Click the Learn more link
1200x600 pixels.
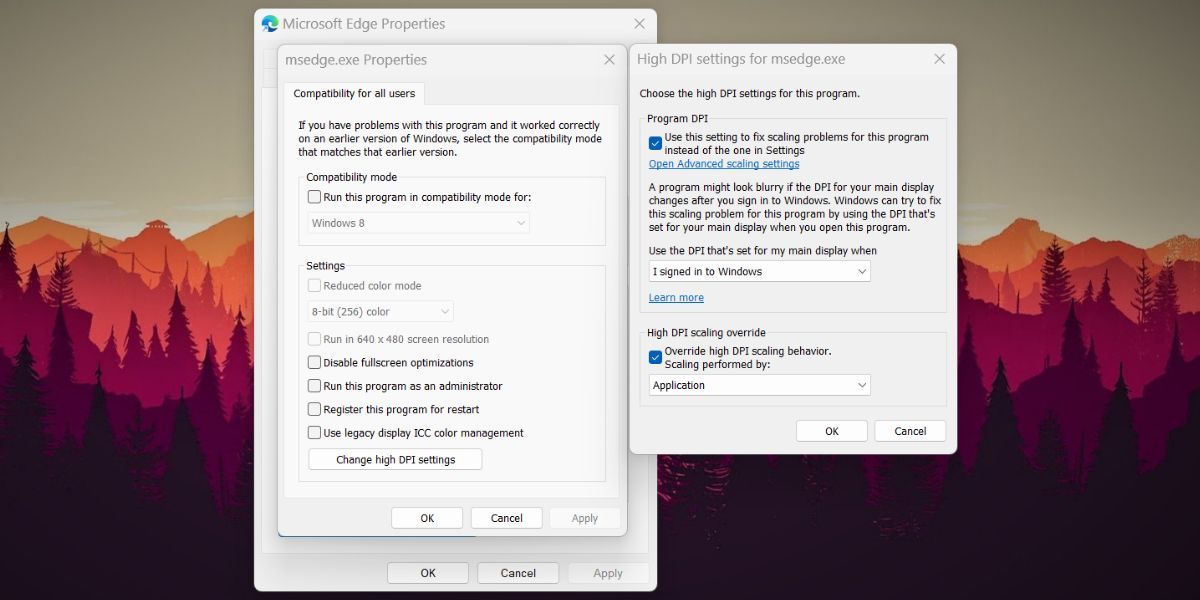tap(676, 298)
